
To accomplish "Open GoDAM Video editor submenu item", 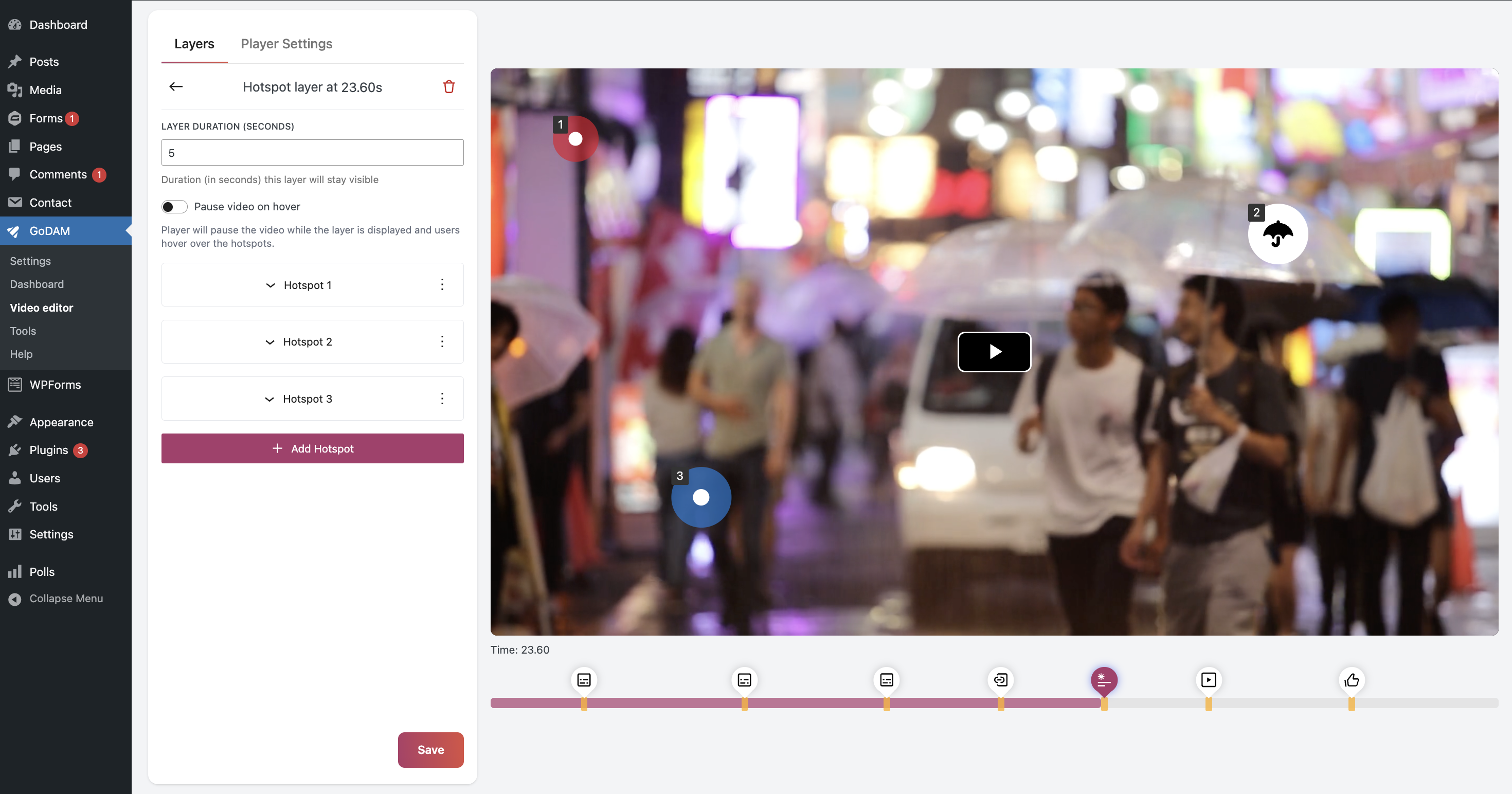I will pos(41,308).
